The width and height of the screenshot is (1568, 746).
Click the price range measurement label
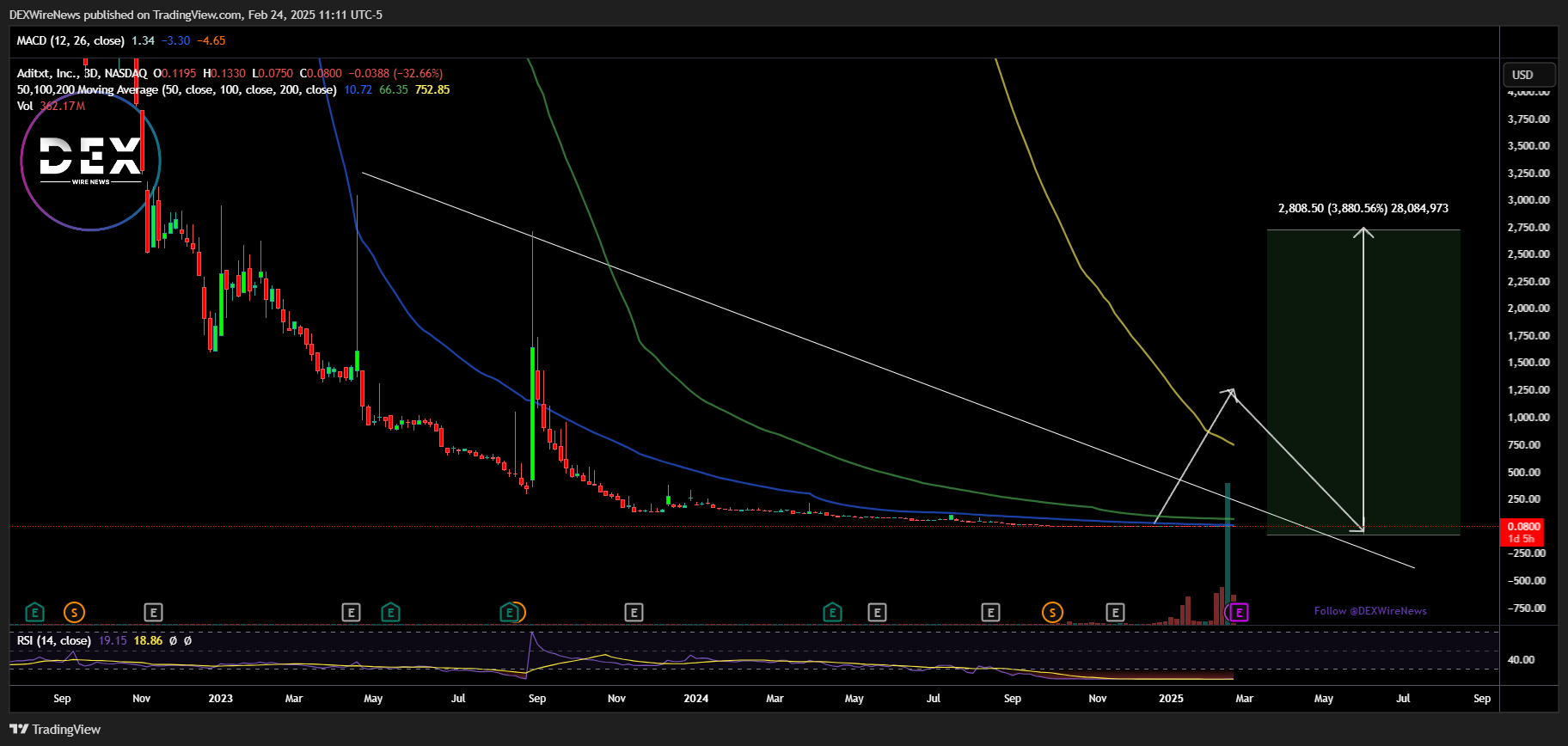coord(1363,209)
